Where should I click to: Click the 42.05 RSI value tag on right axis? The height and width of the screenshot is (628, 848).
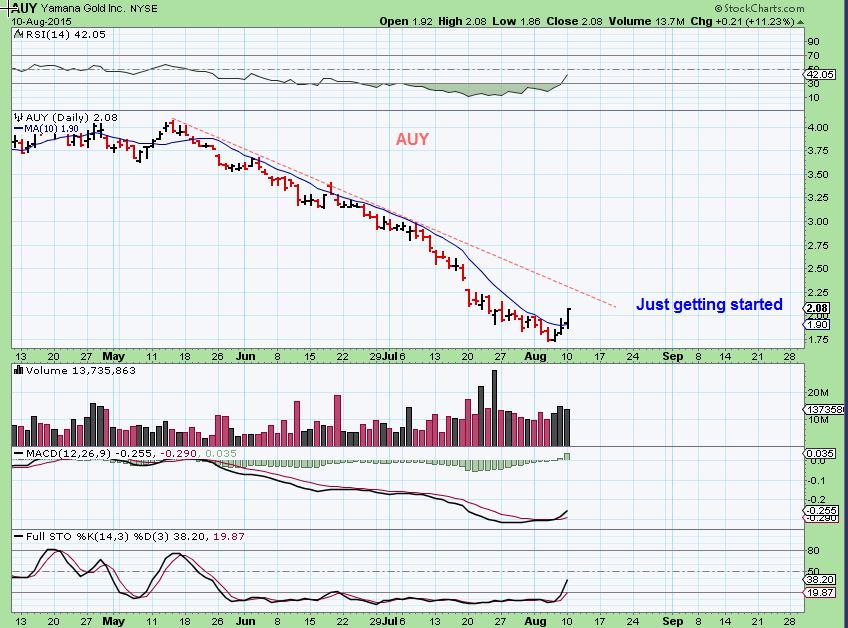pyautogui.click(x=821, y=75)
